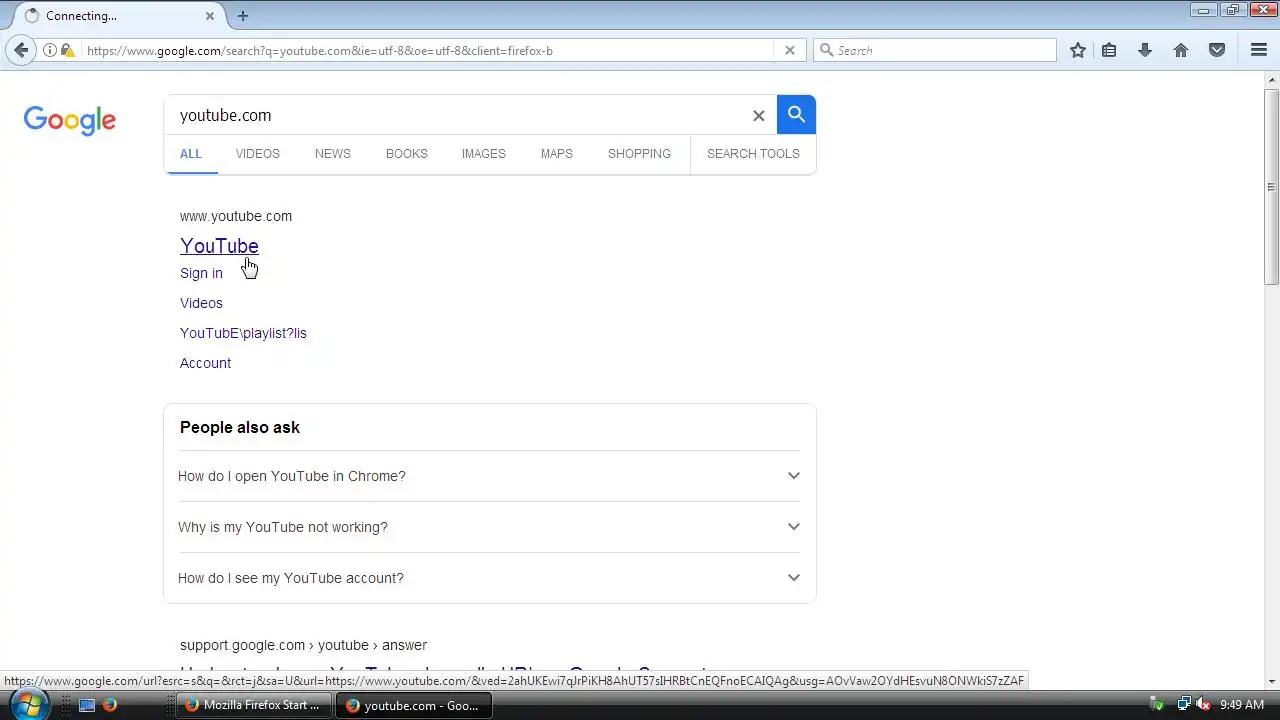Expand 'How do I see my YouTube account?'

(x=490, y=578)
